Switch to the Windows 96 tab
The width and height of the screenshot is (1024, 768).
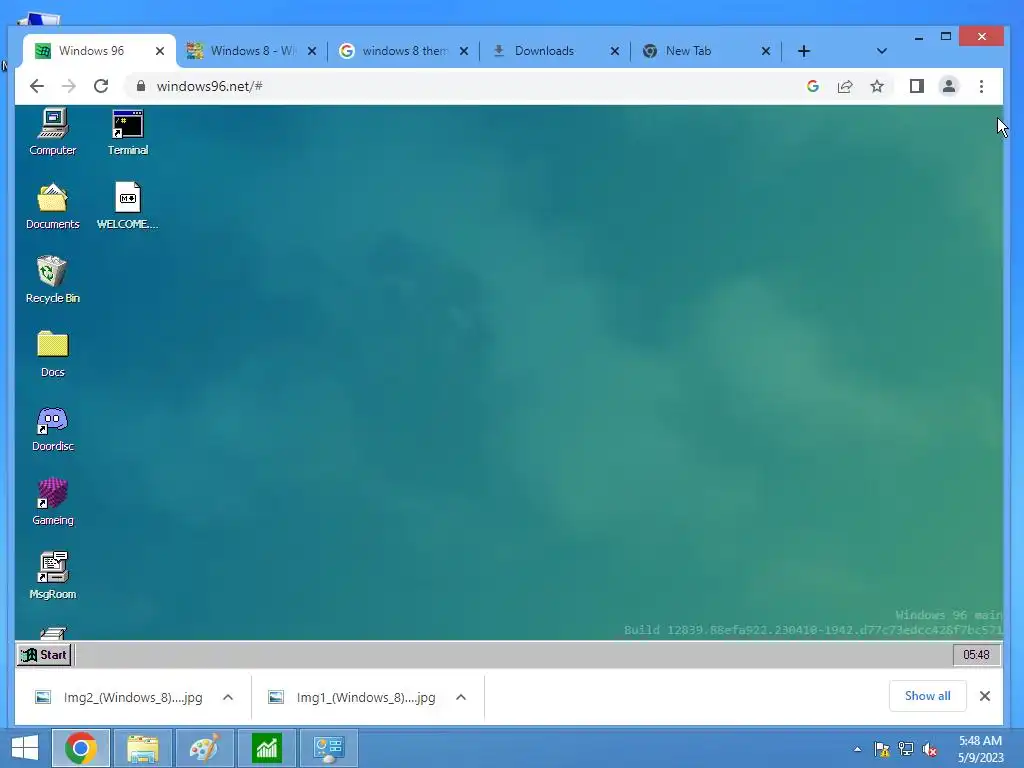pyautogui.click(x=99, y=51)
